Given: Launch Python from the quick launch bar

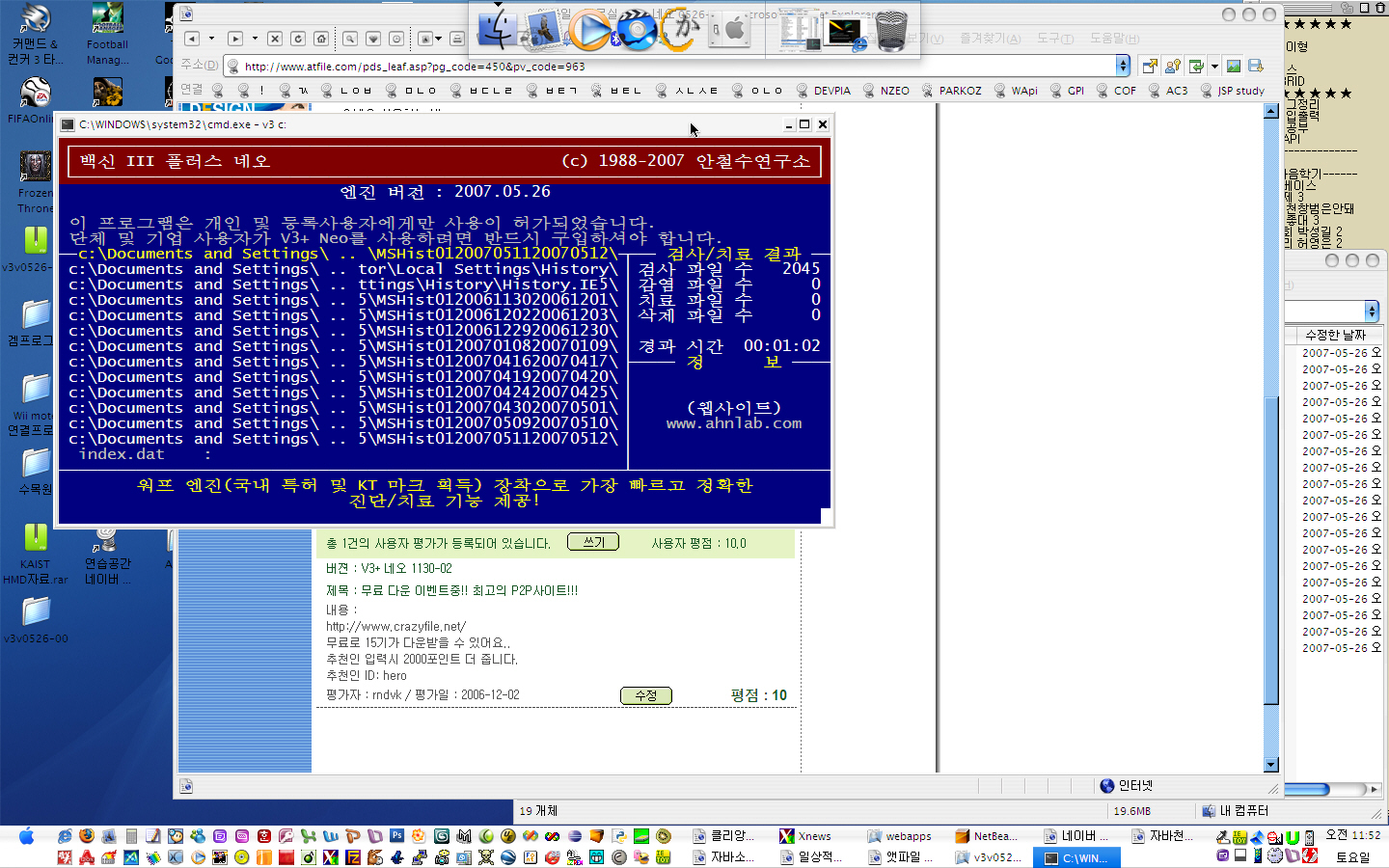Looking at the screenshot, I should [618, 835].
